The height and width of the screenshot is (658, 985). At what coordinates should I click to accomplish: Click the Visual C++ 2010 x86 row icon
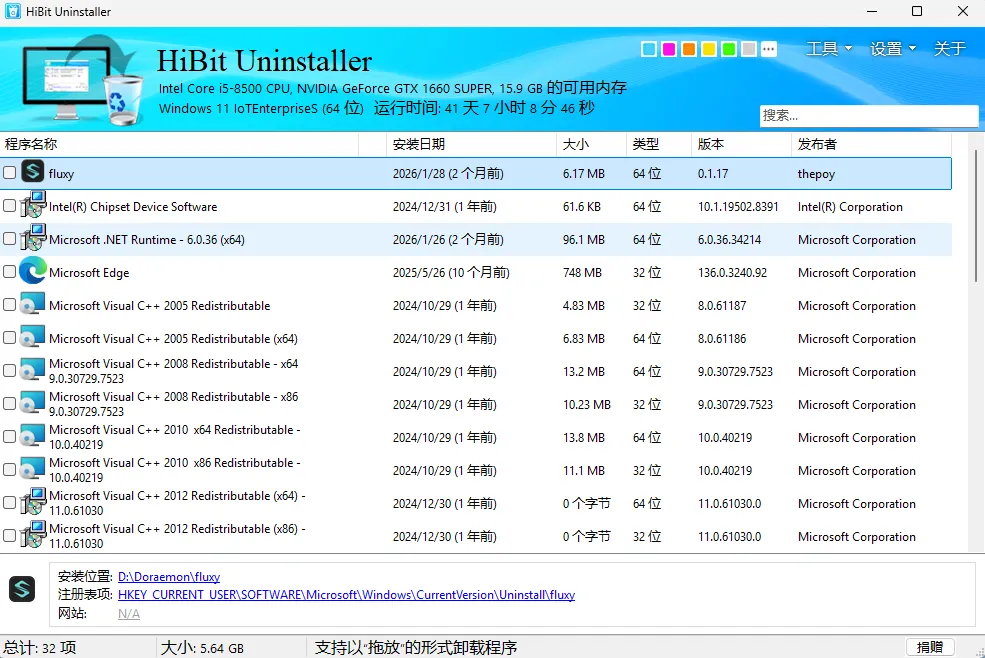pyautogui.click(x=33, y=468)
